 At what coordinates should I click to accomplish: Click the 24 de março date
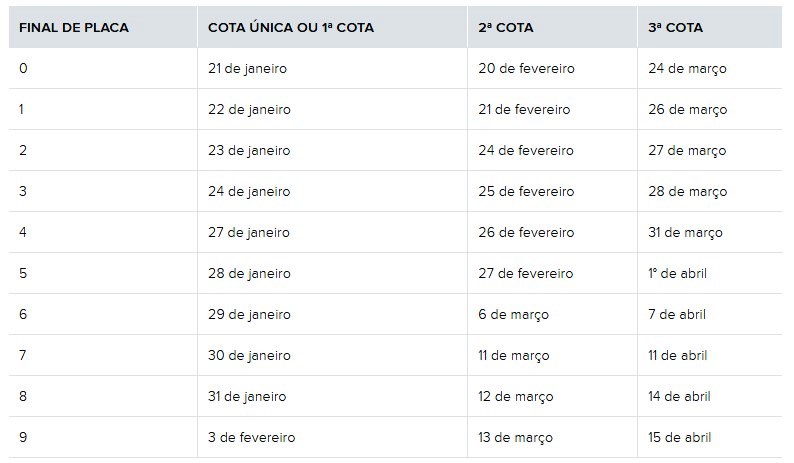tap(687, 69)
